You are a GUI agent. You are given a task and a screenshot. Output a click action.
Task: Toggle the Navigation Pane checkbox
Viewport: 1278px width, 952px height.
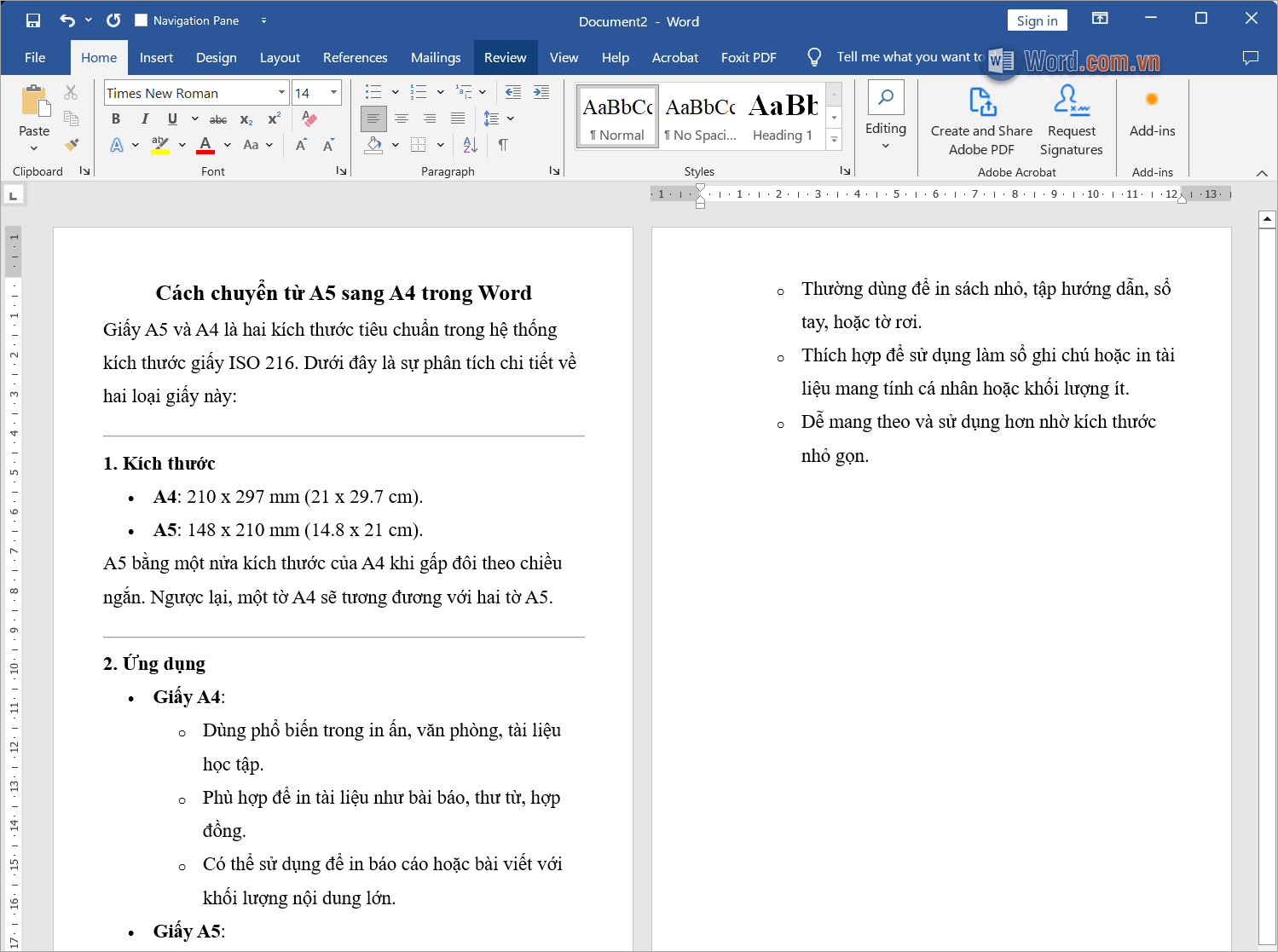click(142, 20)
